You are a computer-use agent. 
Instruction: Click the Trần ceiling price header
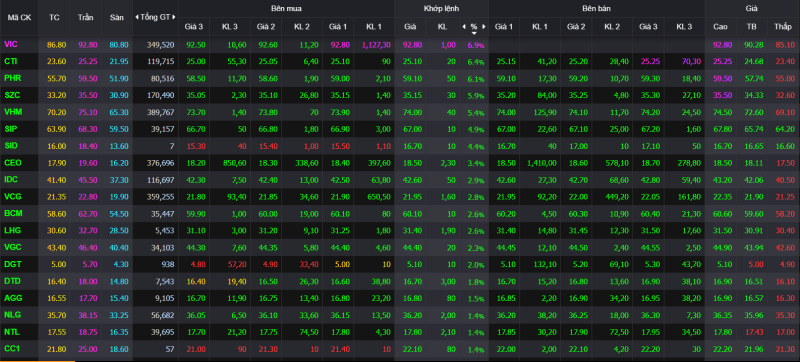(85, 17)
